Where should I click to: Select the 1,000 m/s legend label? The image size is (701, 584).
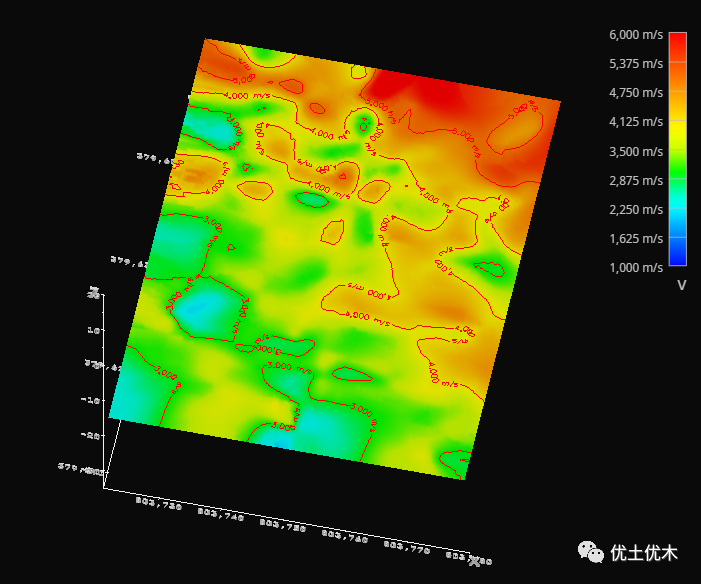pyautogui.click(x=636, y=268)
